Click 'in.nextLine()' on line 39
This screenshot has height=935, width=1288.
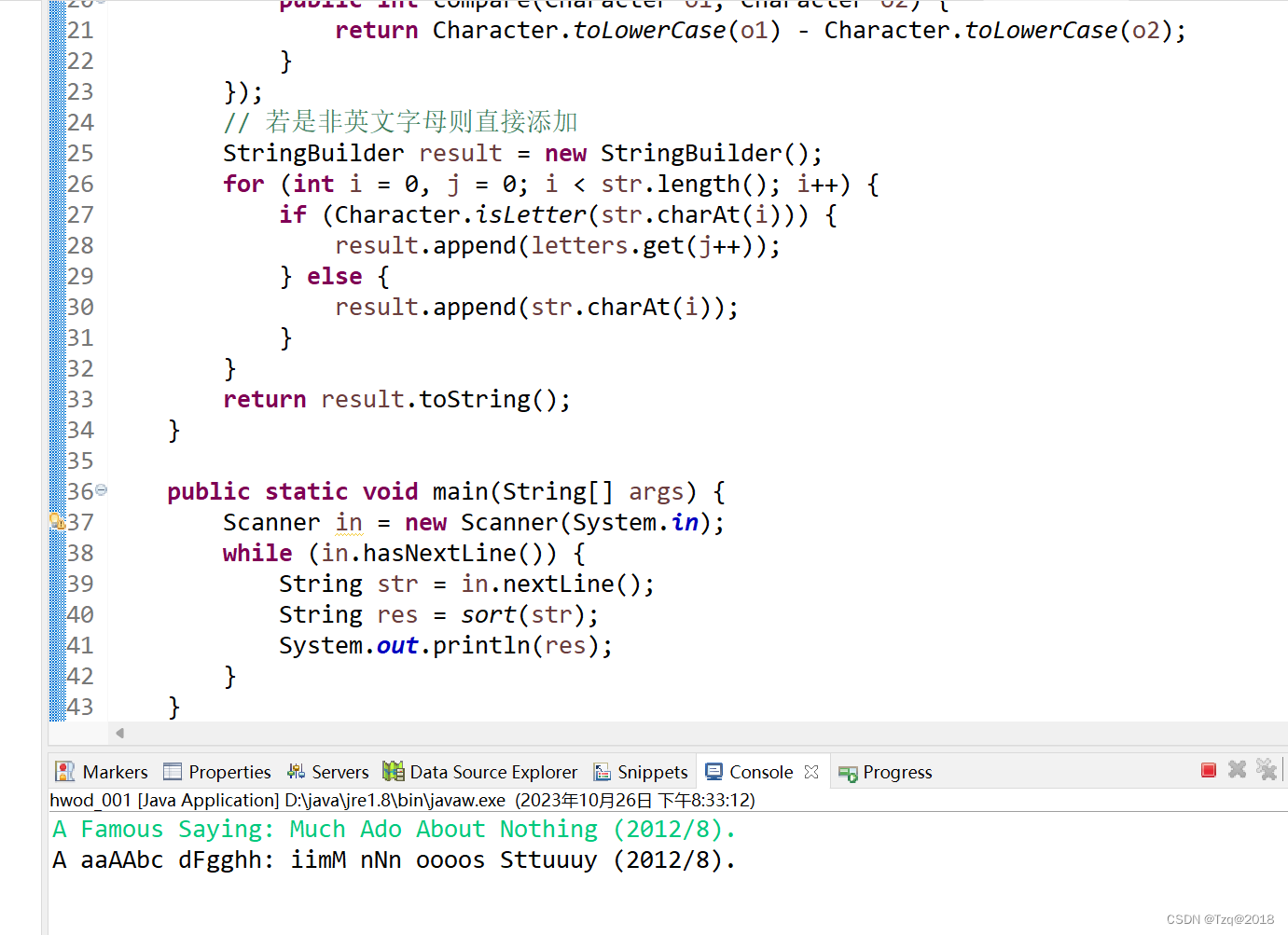tap(551, 584)
